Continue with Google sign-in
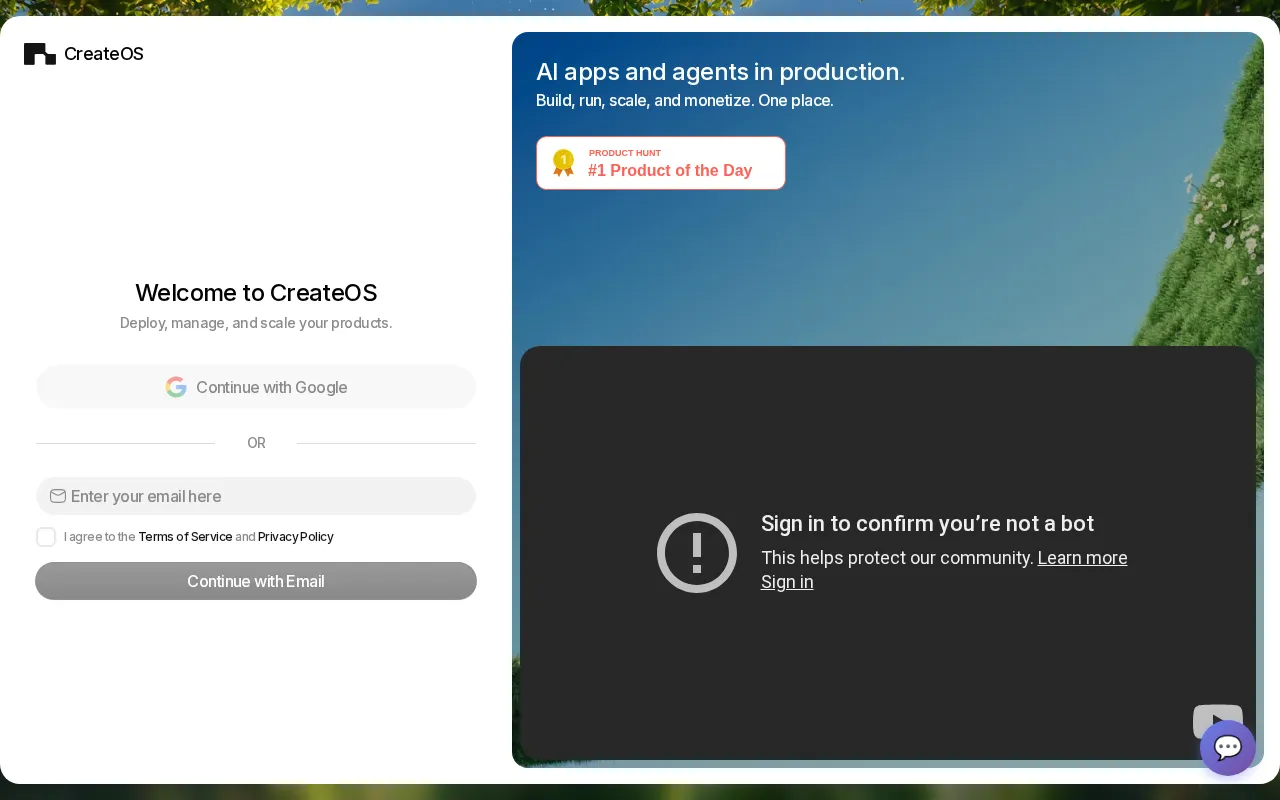 256,387
